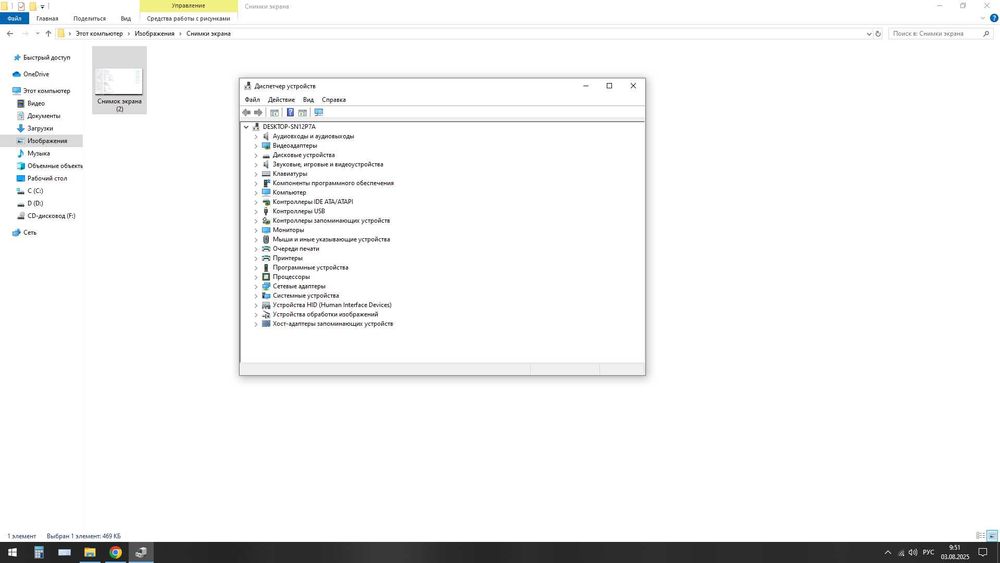The width and height of the screenshot is (1000, 563).
Task: Expand Аудиовходы и аудиовыходы node
Action: click(256, 136)
